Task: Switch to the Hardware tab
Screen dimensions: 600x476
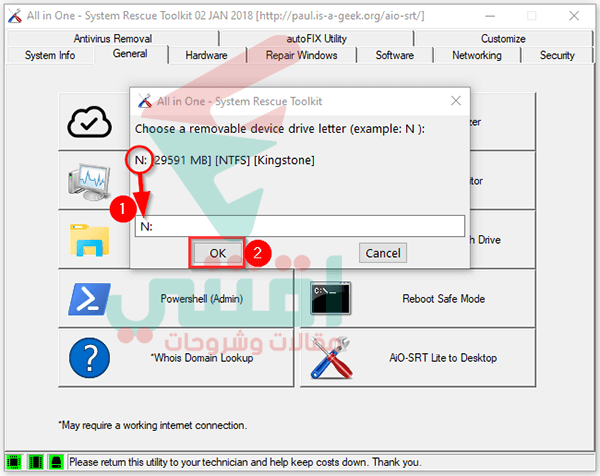Action: pyautogui.click(x=206, y=55)
